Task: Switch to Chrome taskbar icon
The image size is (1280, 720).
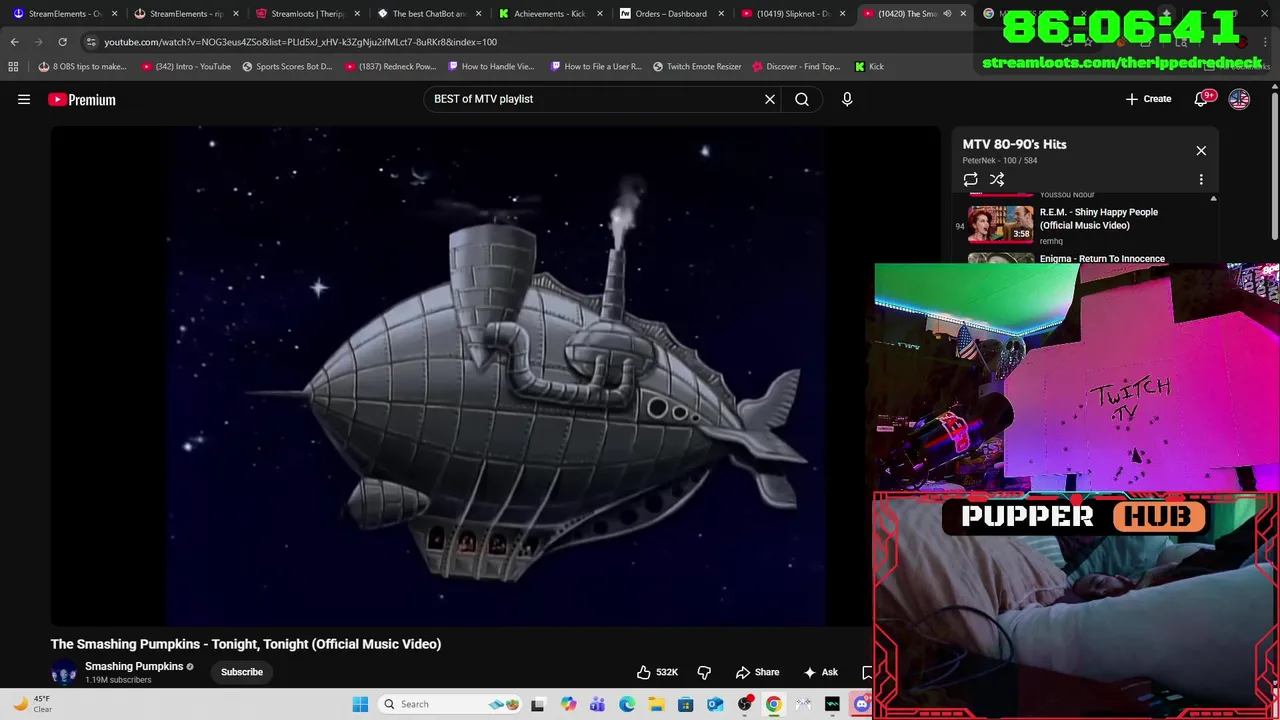Action: click(x=773, y=704)
